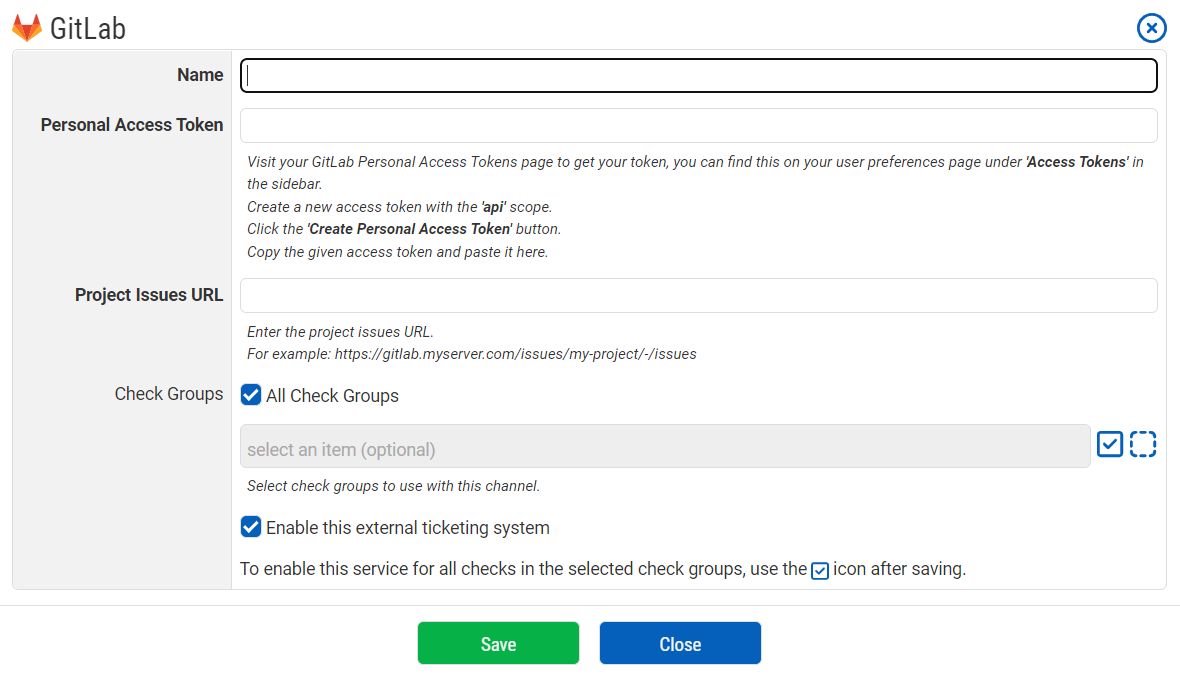Click the 'All Check Groups' label text
This screenshot has height=678, width=1180.
[332, 396]
